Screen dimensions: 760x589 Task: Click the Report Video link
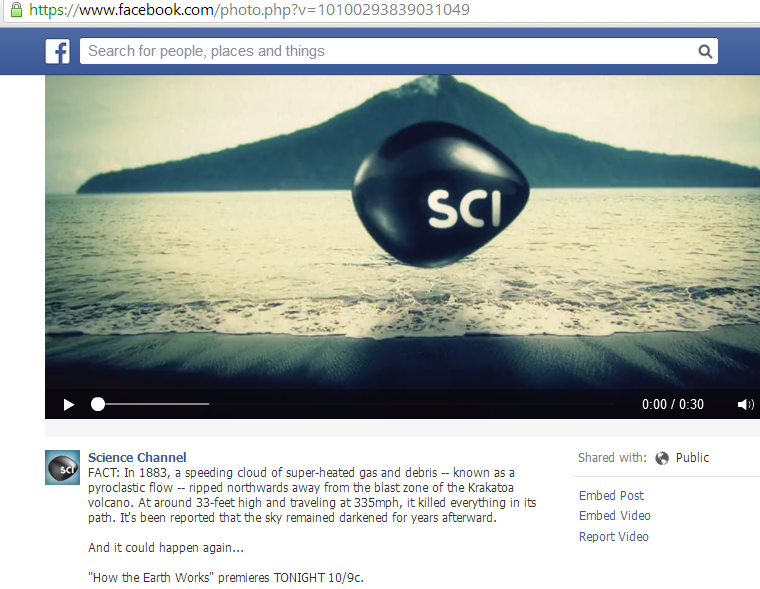[614, 537]
